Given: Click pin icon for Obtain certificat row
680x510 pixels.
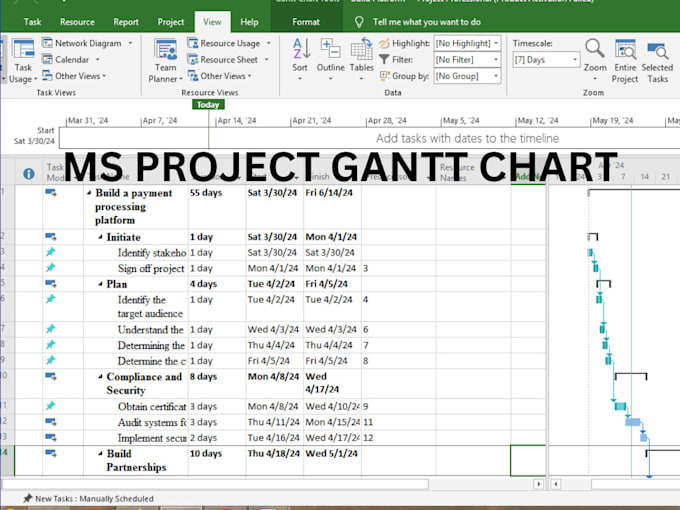Looking at the screenshot, I should [x=51, y=406].
